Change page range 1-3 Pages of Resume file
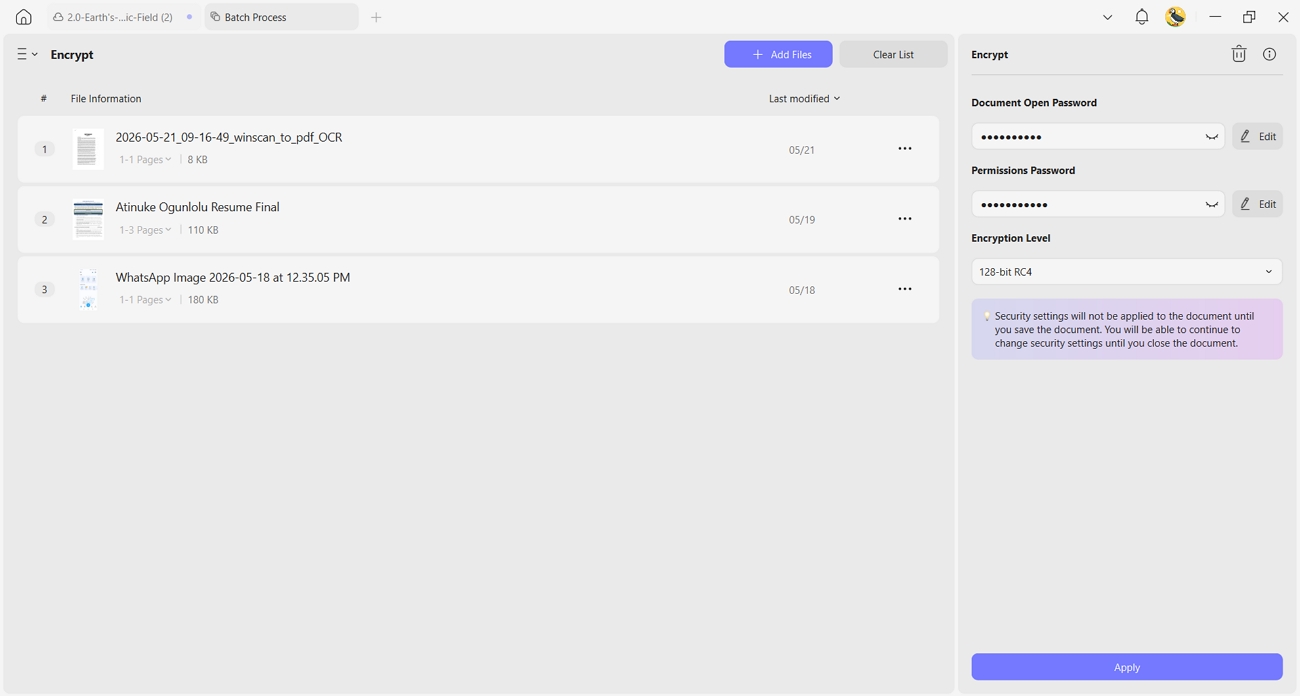 (x=145, y=230)
